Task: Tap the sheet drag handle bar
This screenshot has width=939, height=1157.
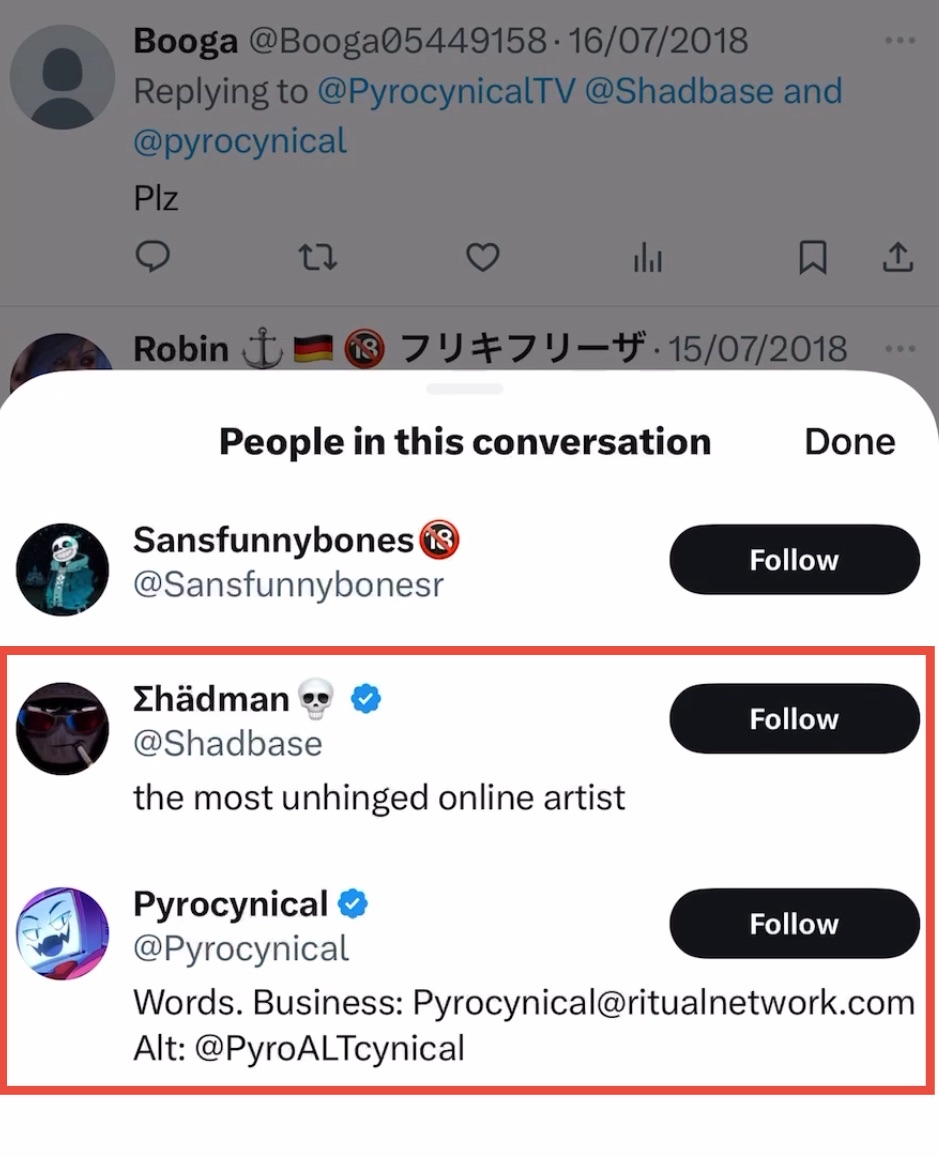Action: click(x=465, y=389)
